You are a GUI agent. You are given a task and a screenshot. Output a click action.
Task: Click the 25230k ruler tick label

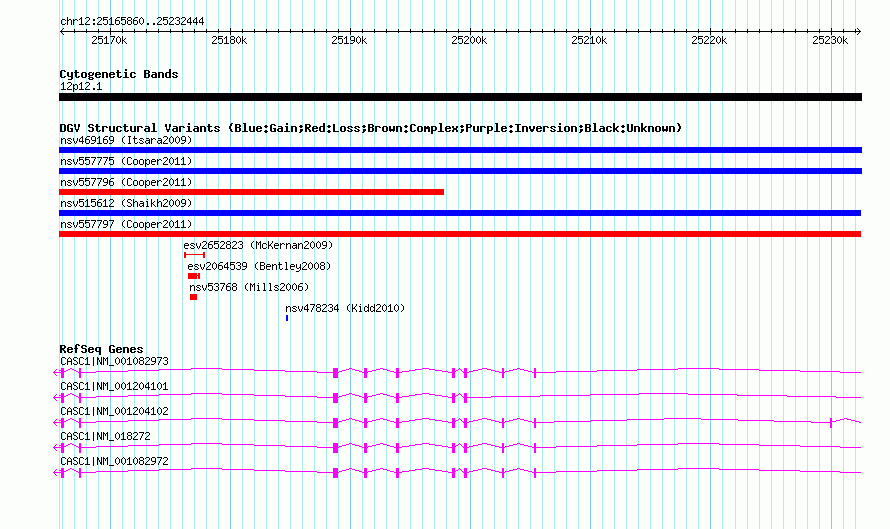[830, 40]
